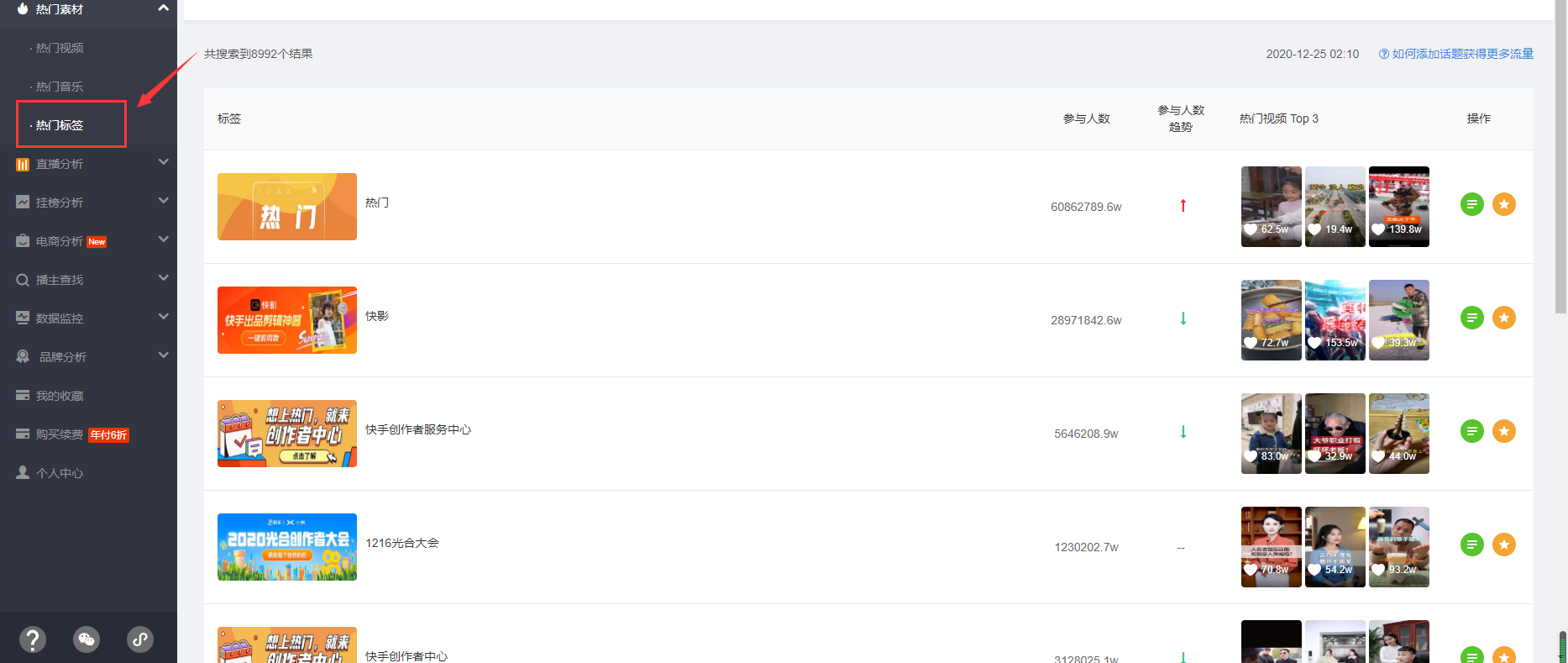Open the 快影 tag name link
This screenshot has width=1568, height=663.
pos(377,316)
